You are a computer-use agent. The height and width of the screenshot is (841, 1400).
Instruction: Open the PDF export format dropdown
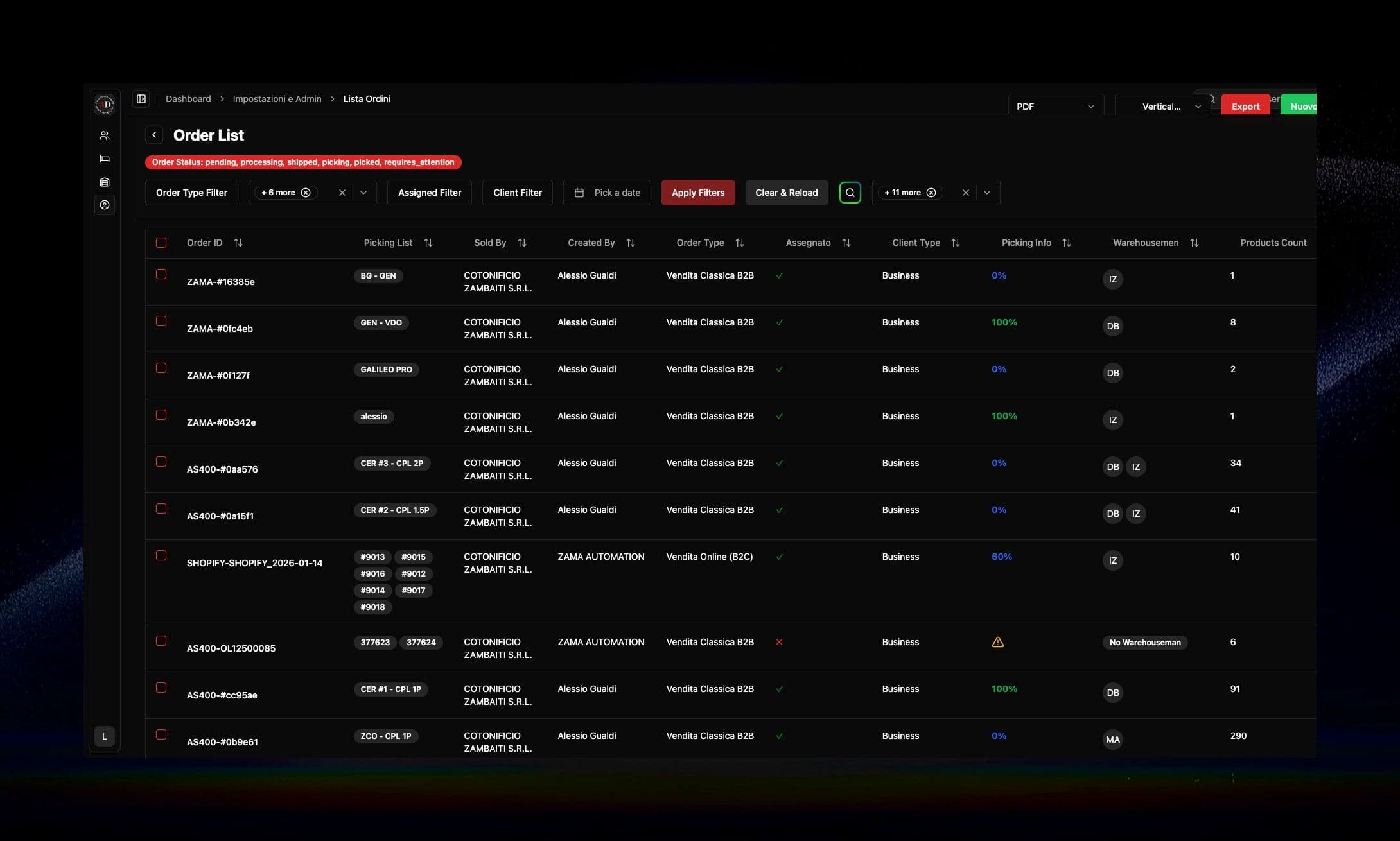(1055, 107)
